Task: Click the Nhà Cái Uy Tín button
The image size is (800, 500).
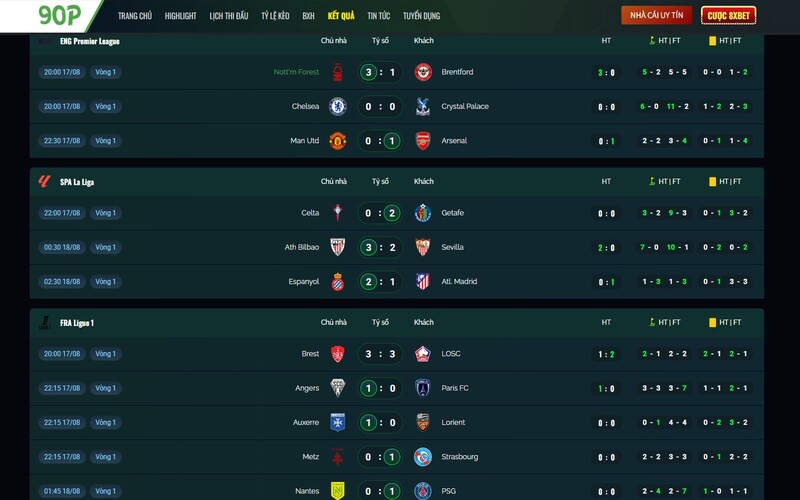Action: 656,15
